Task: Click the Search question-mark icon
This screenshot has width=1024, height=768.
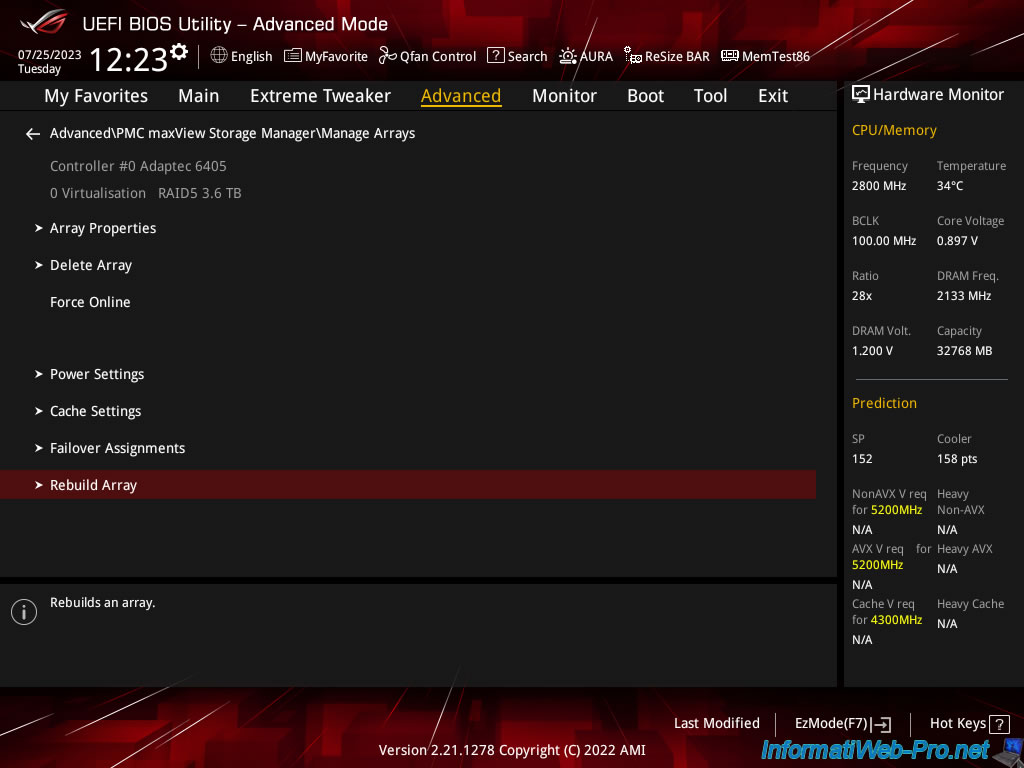Action: [x=496, y=56]
